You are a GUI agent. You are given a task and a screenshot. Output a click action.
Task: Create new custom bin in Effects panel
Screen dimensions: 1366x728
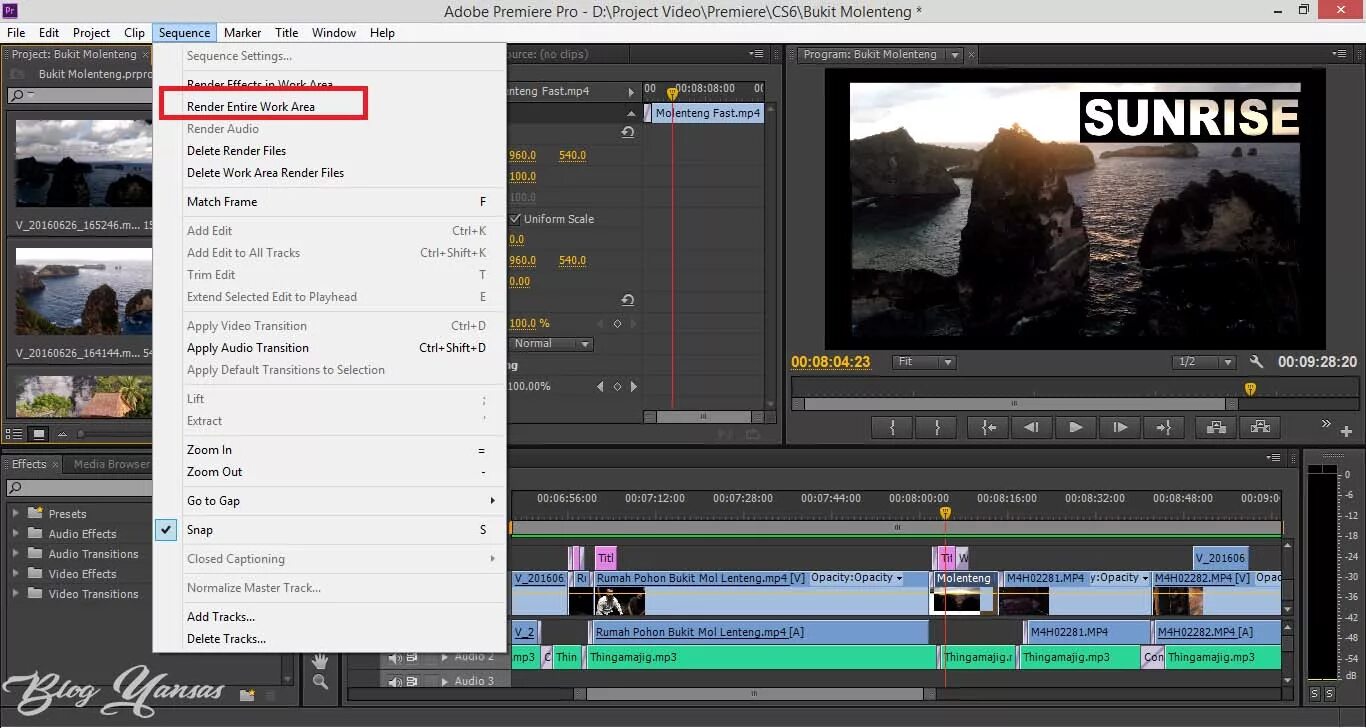247,695
